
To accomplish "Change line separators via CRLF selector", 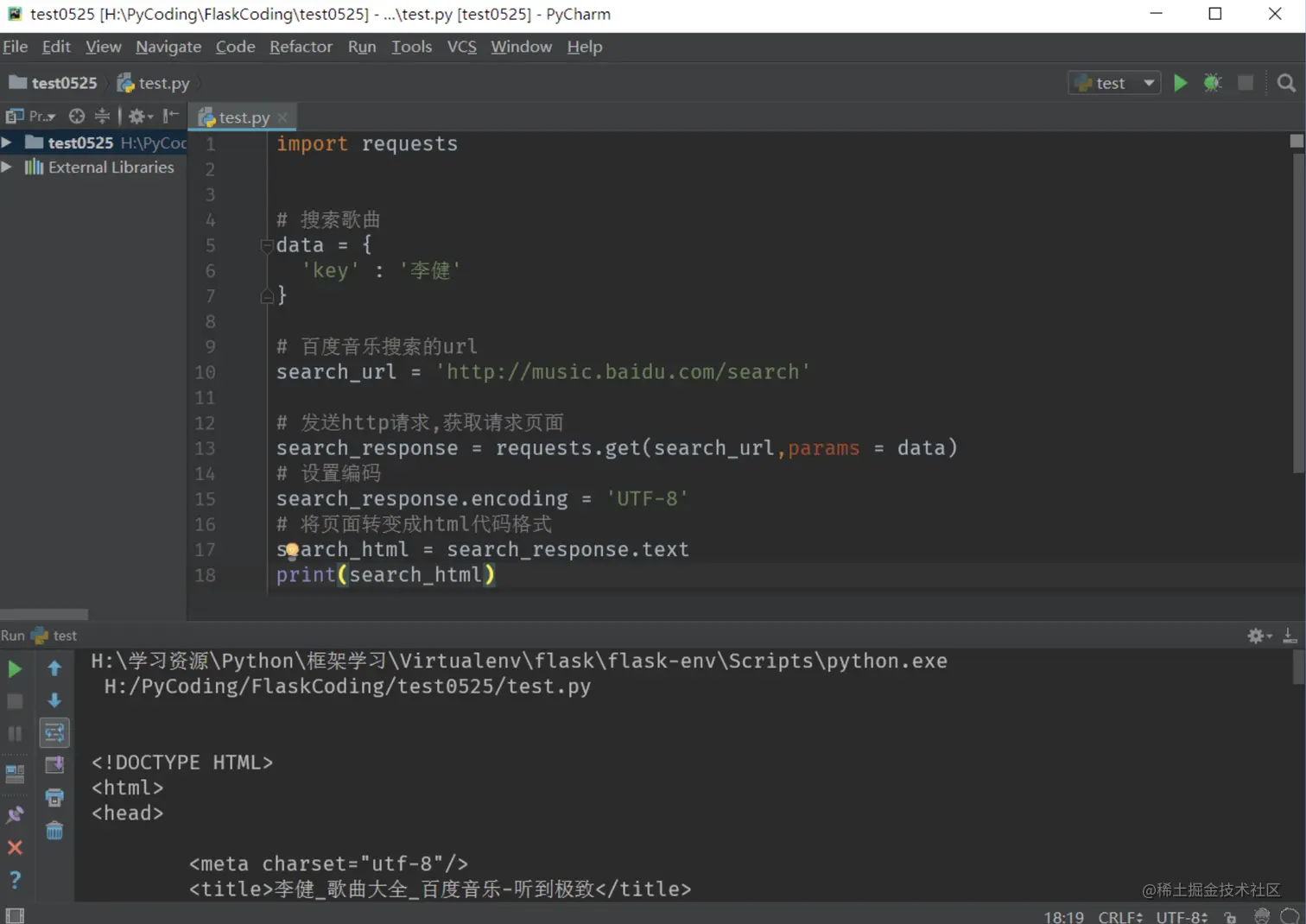I will pyautogui.click(x=1120, y=917).
